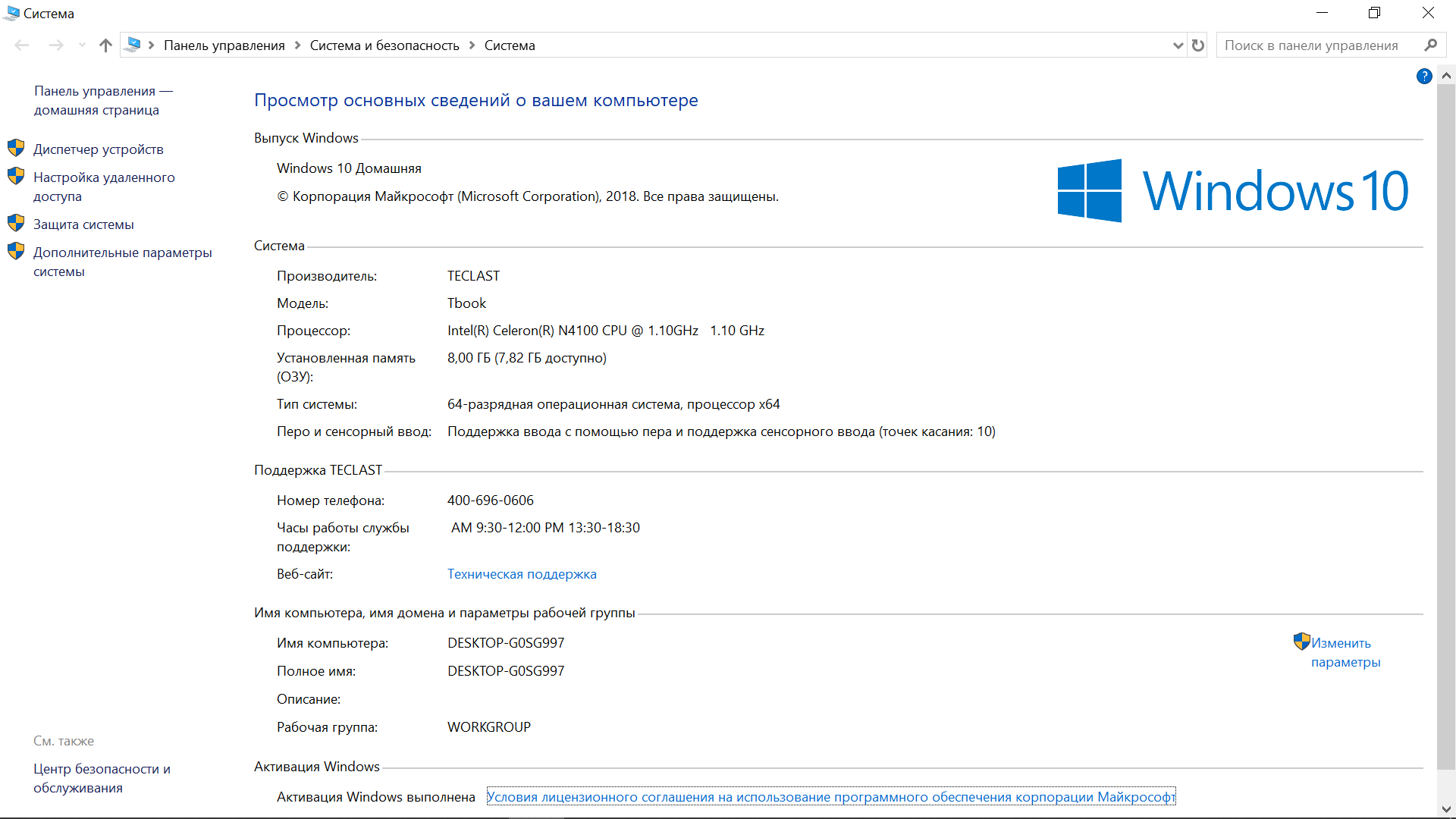Open Панель управления breadcrumb
Viewport: 1456px width, 819px height.
pos(224,45)
